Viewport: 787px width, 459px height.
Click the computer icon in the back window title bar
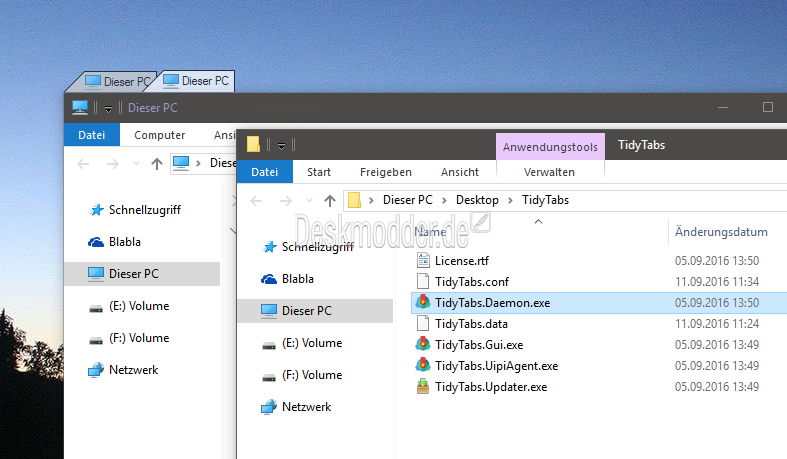click(80, 107)
